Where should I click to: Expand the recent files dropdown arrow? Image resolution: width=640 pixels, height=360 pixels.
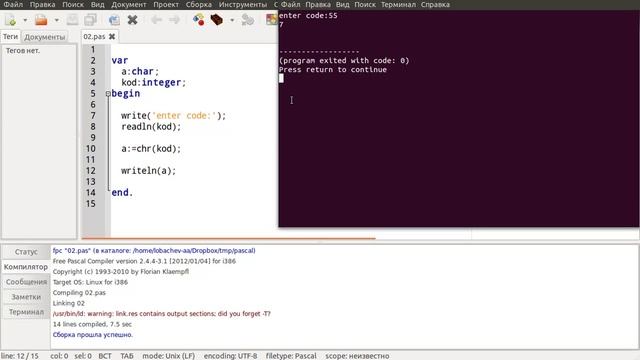[56, 20]
